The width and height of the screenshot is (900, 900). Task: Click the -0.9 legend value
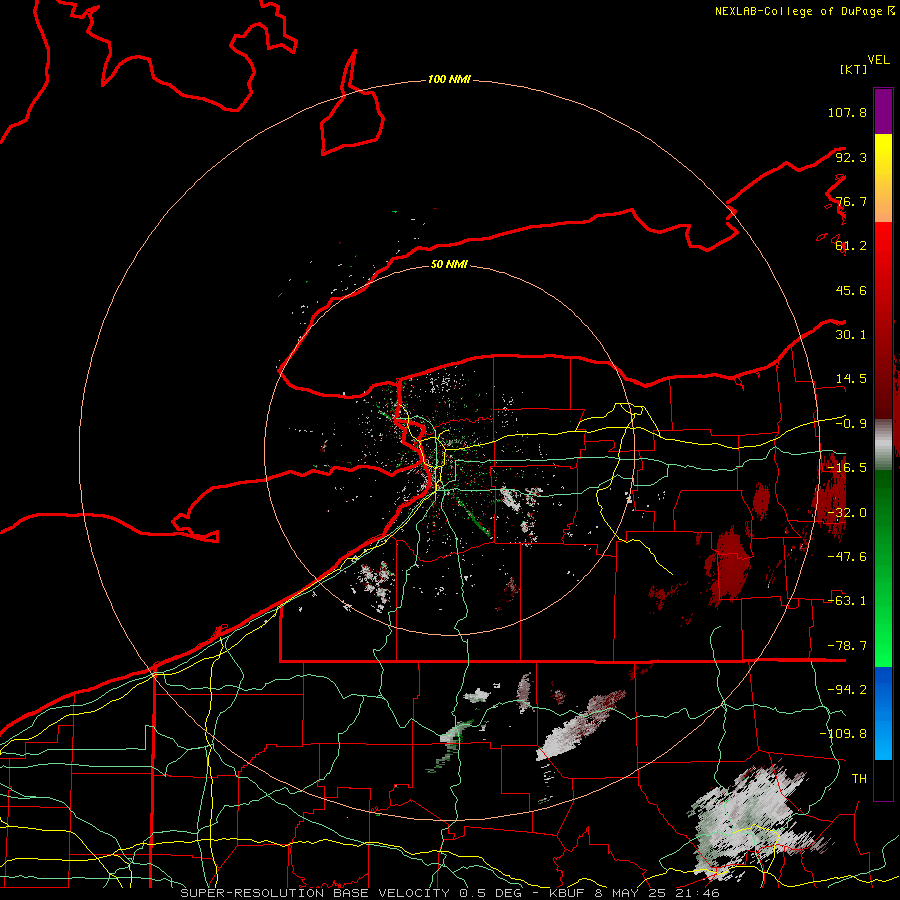[x=851, y=424]
